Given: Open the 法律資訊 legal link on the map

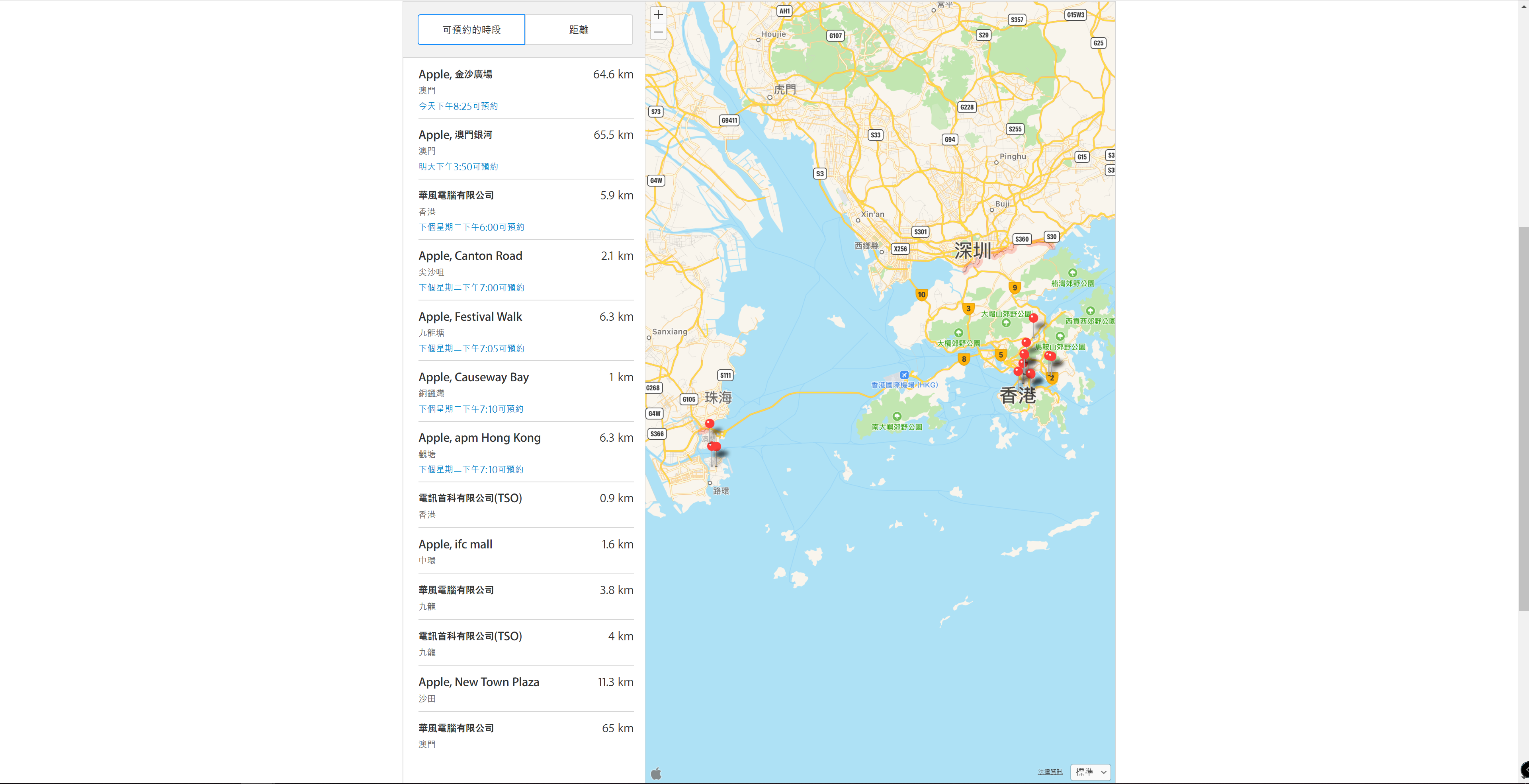Looking at the screenshot, I should pyautogui.click(x=1050, y=772).
